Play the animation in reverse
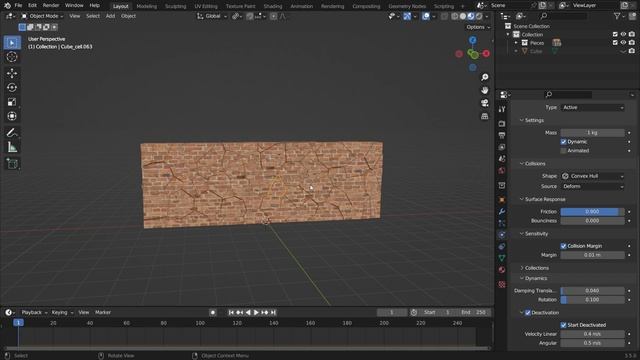Image resolution: width=640 pixels, height=360 pixels. (248, 313)
